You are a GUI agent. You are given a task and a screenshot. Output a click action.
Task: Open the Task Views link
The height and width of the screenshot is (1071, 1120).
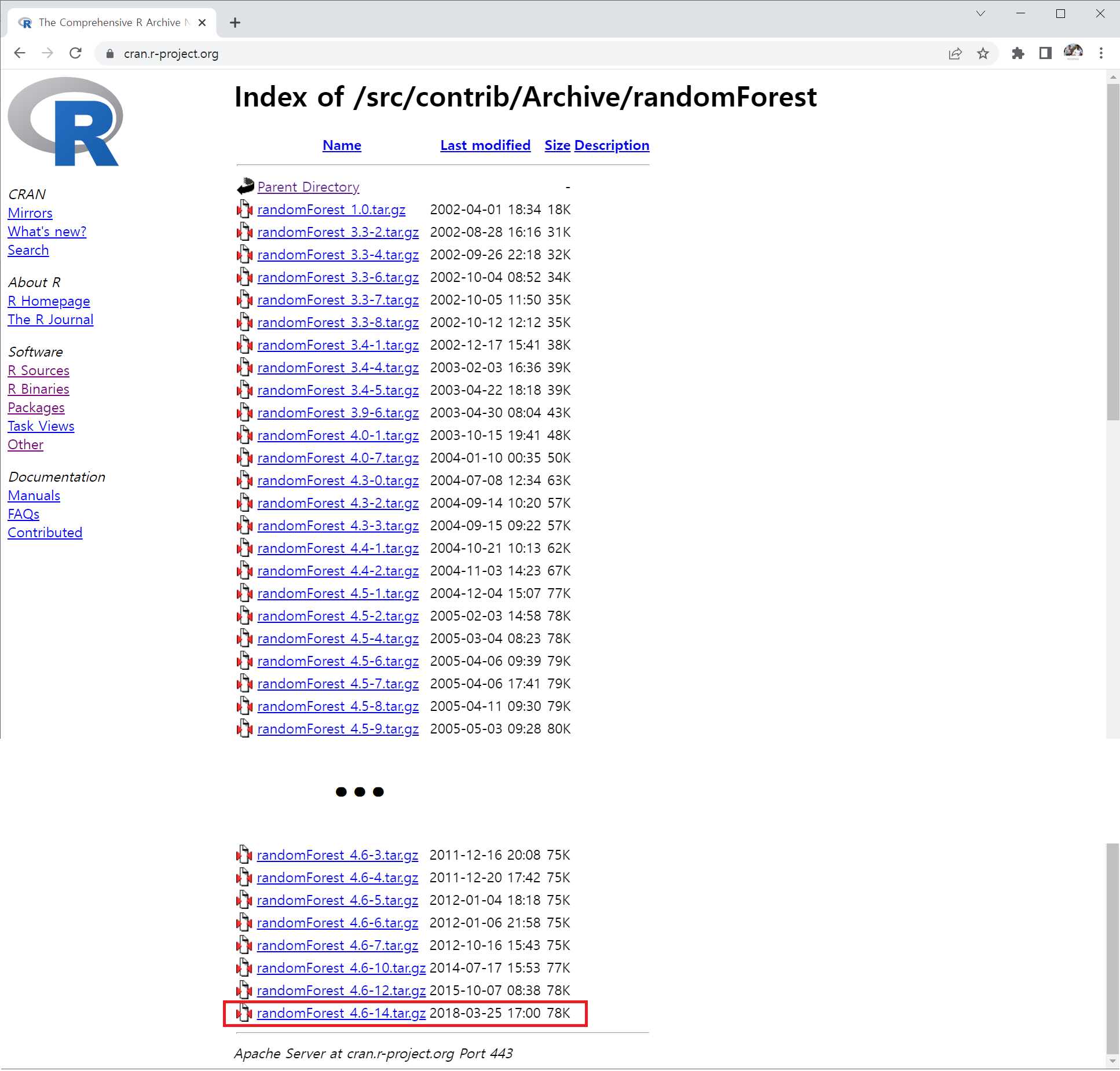tap(41, 426)
